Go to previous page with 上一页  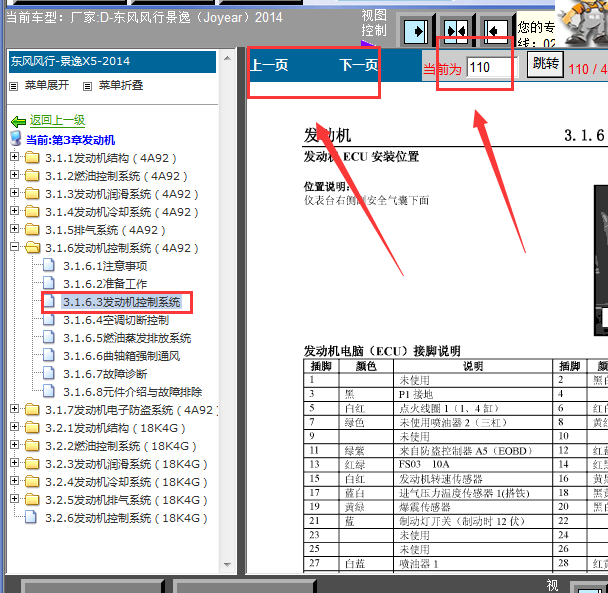click(x=269, y=65)
